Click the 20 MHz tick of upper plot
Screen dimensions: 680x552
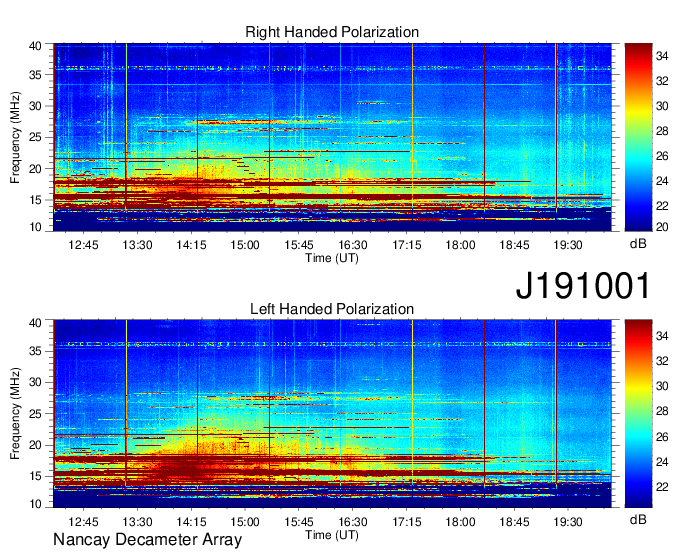click(x=36, y=169)
